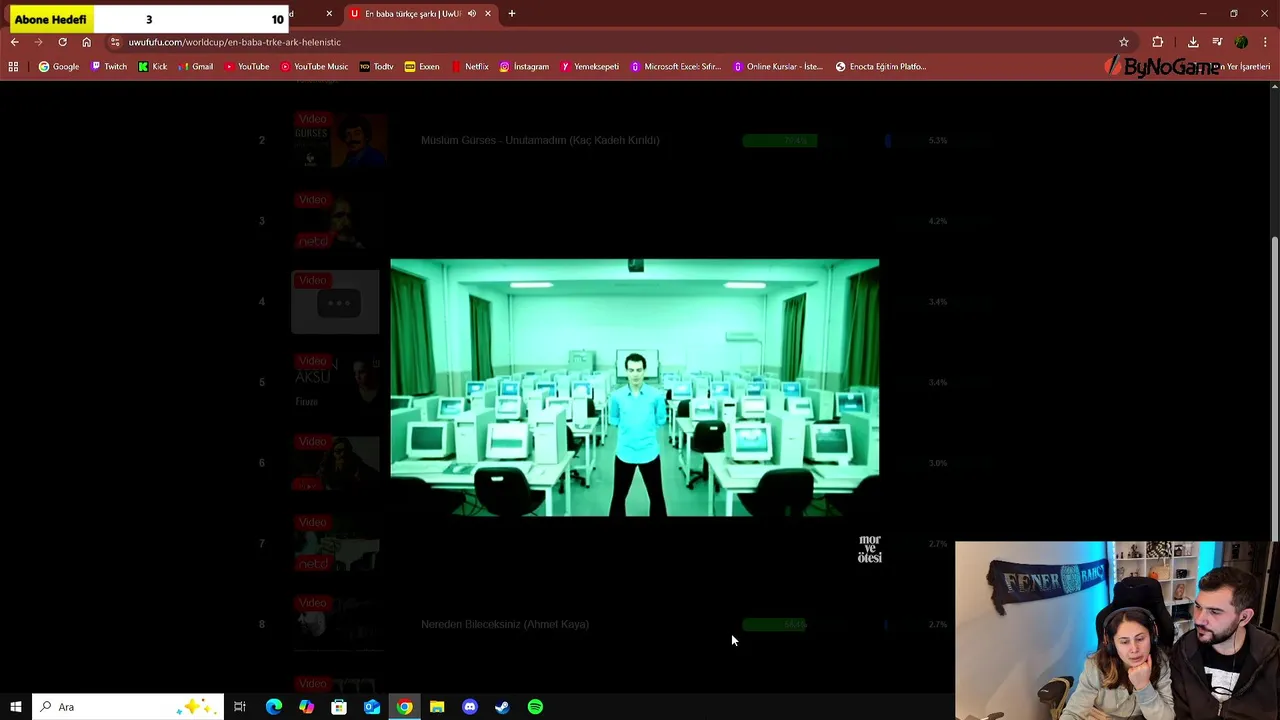Viewport: 1280px width, 720px height.
Task: Open the rank 8 video thumbnail
Action: pos(338,624)
